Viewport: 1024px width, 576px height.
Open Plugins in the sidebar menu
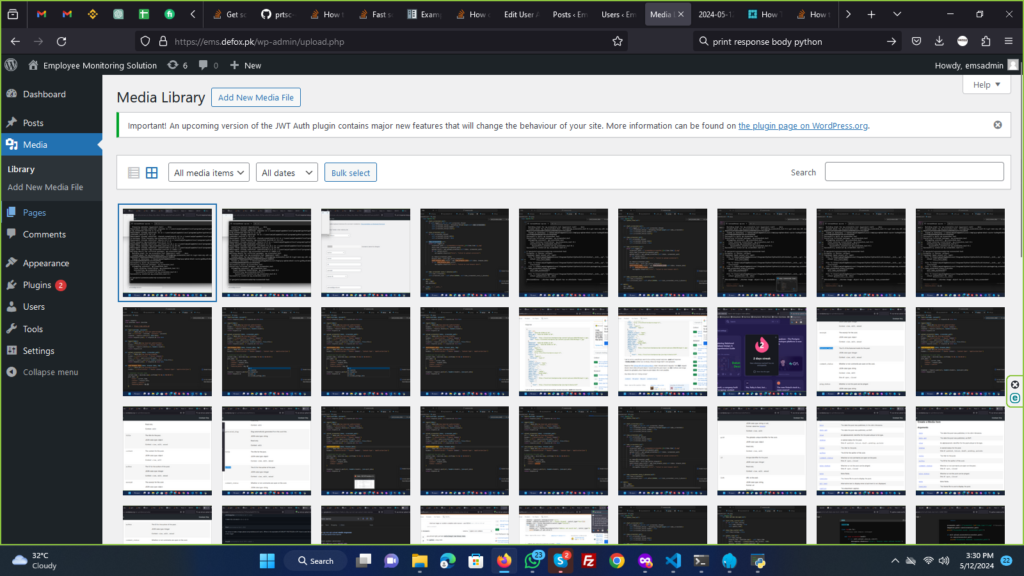click(37, 285)
